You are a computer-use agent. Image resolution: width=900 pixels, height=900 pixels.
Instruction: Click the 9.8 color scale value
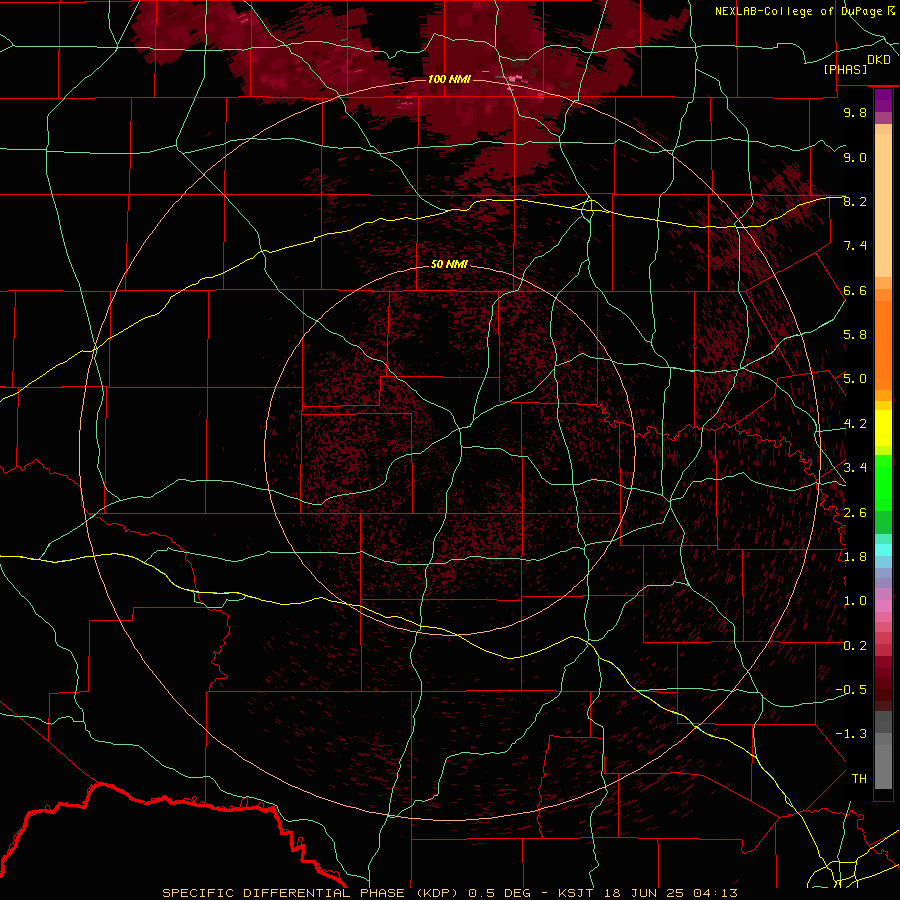click(855, 113)
